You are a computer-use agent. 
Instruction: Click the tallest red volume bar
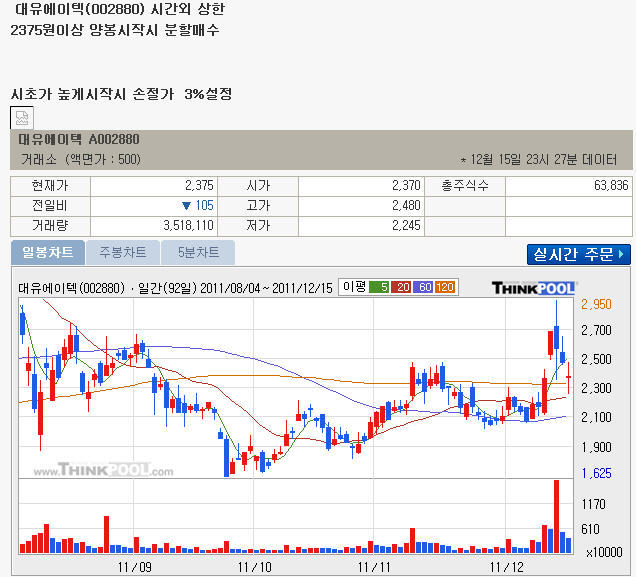556,517
